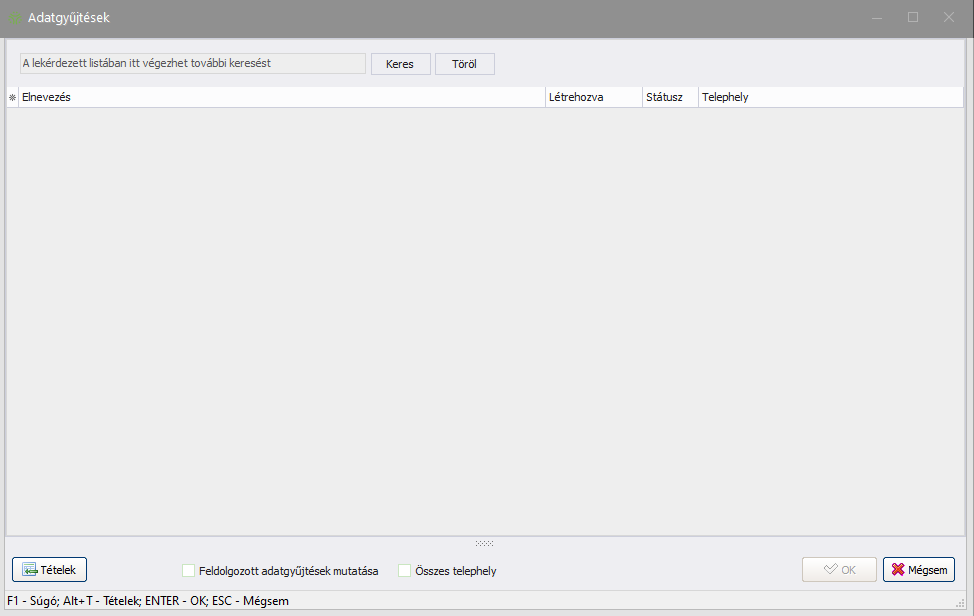The image size is (974, 616).
Task: Confirm with the checkmark OK button
Action: [839, 570]
